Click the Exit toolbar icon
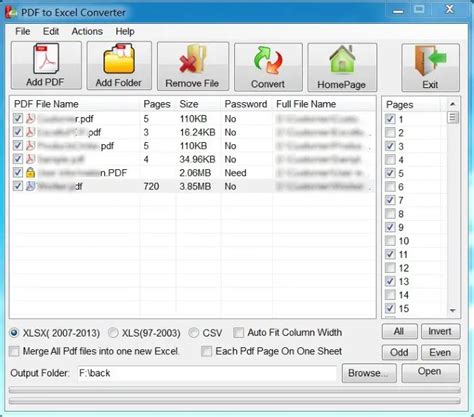Viewport: 474px width, 417px height. click(430, 67)
